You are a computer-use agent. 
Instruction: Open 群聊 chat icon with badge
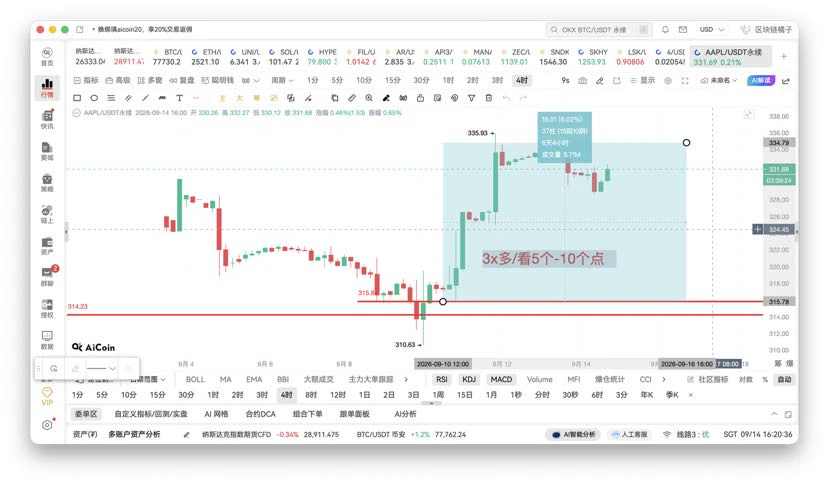[x=47, y=277]
